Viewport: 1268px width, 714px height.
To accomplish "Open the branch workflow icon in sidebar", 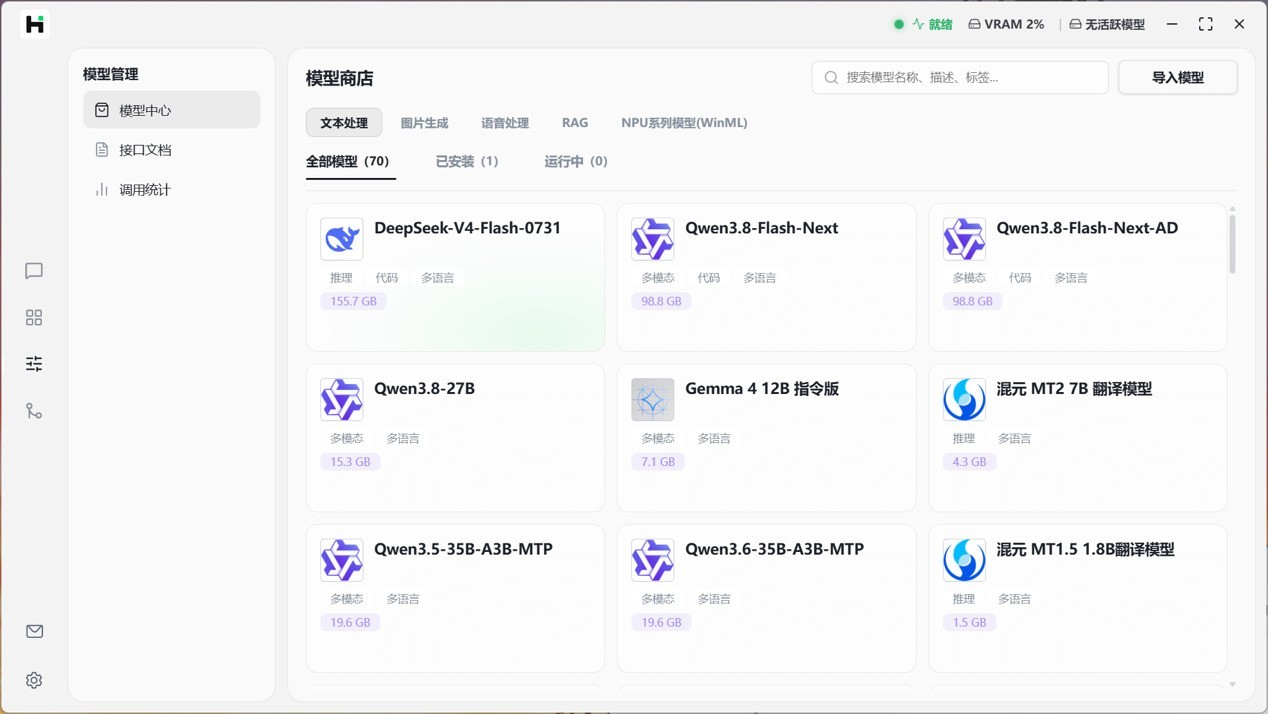I will click(34, 411).
